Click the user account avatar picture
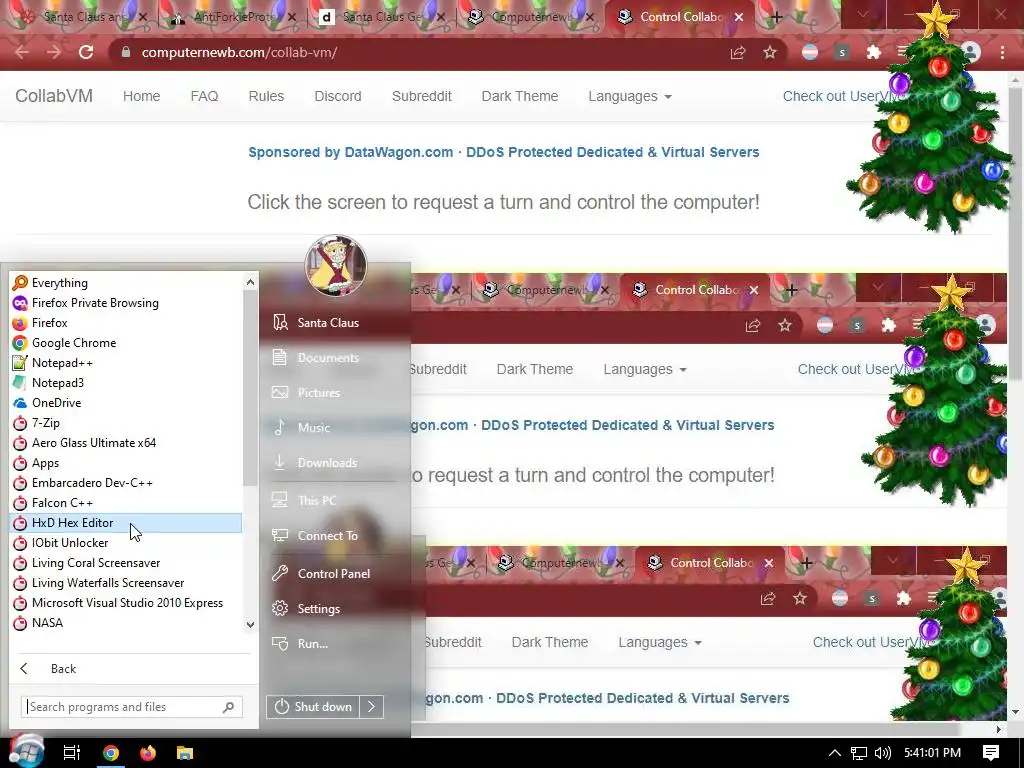The image size is (1024, 768). click(336, 265)
